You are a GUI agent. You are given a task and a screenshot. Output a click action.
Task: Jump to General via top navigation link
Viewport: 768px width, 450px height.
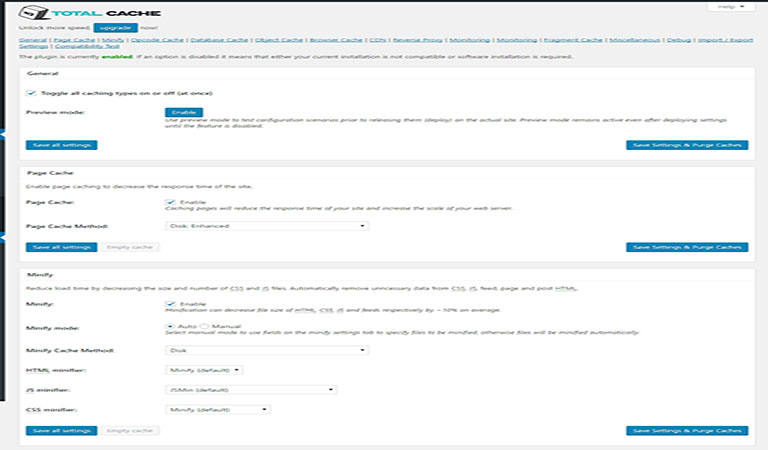tap(33, 40)
